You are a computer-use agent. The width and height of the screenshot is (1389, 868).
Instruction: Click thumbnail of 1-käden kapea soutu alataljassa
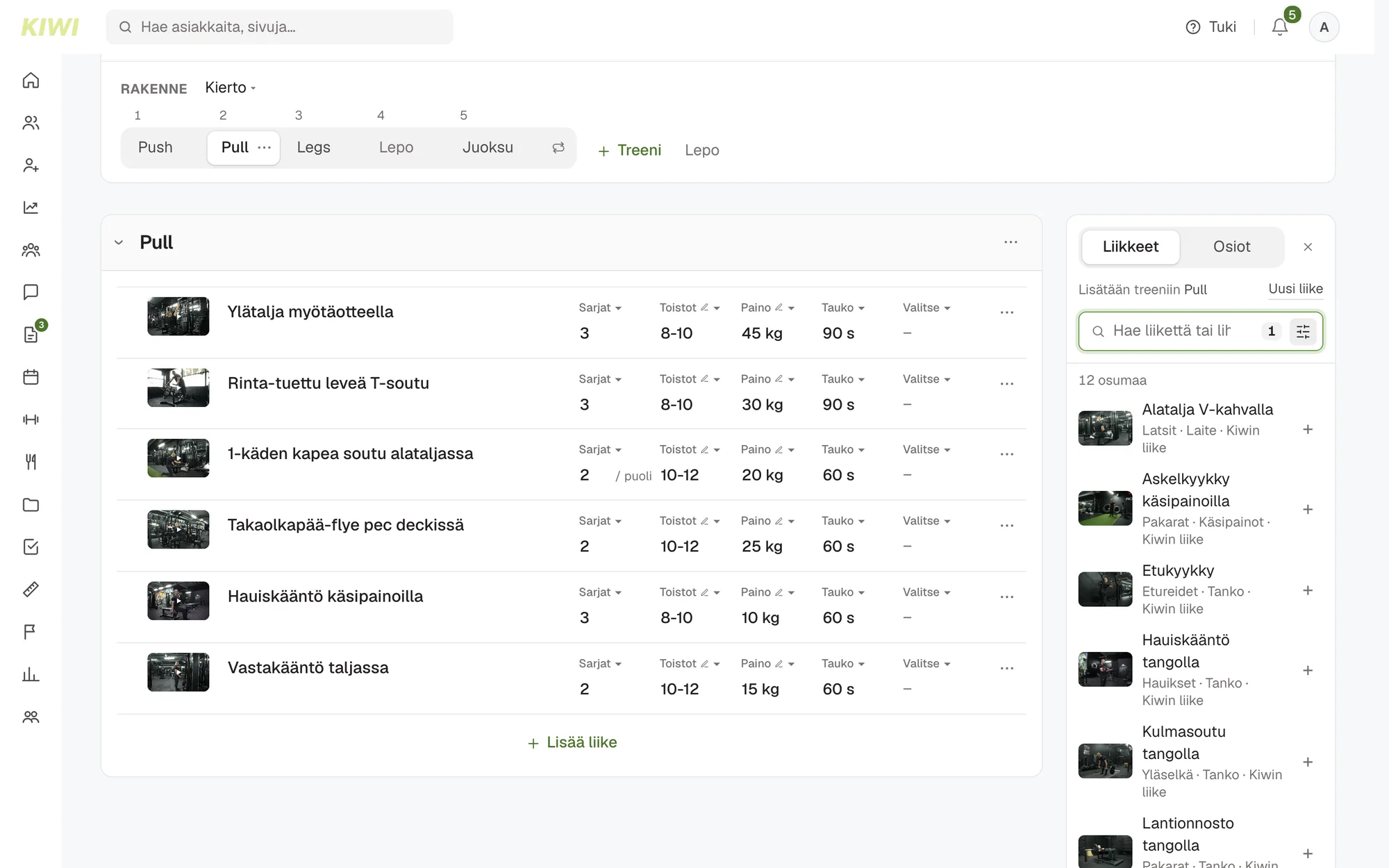tap(178, 458)
